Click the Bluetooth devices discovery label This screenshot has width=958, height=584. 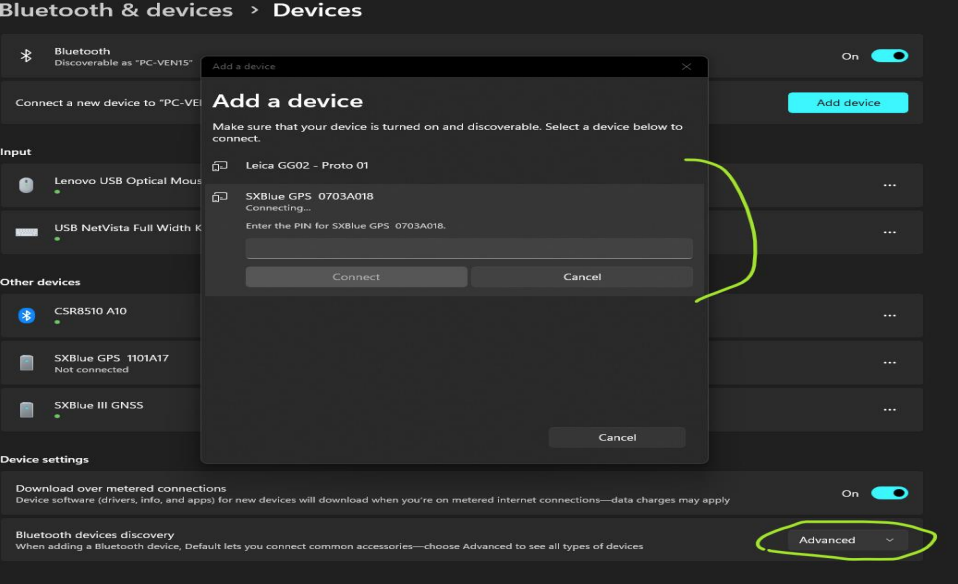(x=95, y=535)
